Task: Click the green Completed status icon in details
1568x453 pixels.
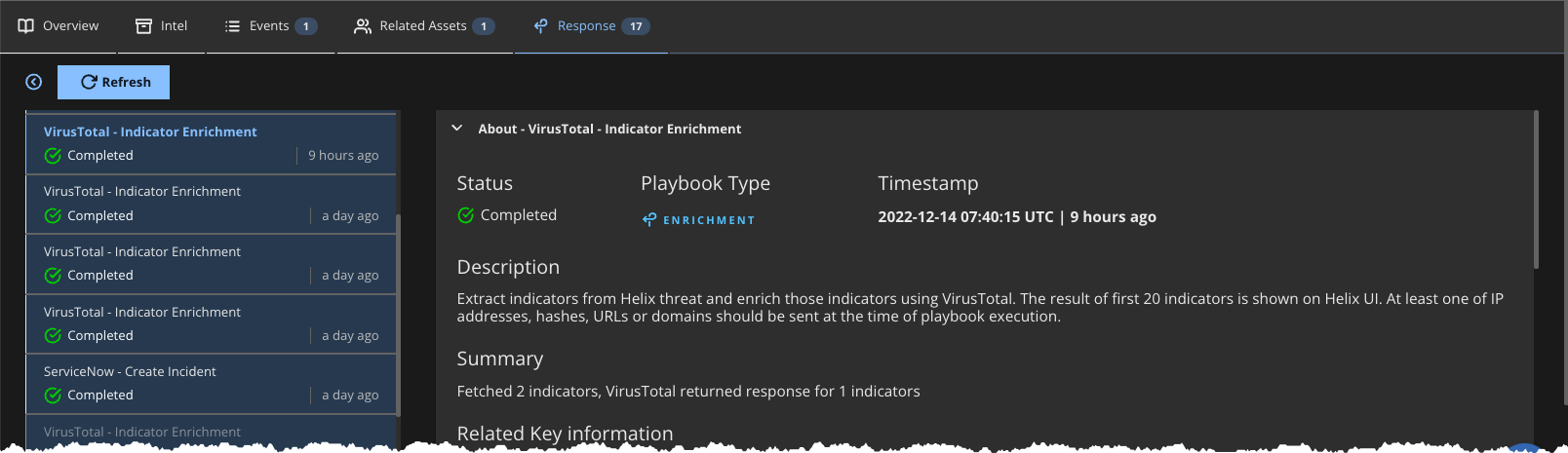Action: point(465,215)
